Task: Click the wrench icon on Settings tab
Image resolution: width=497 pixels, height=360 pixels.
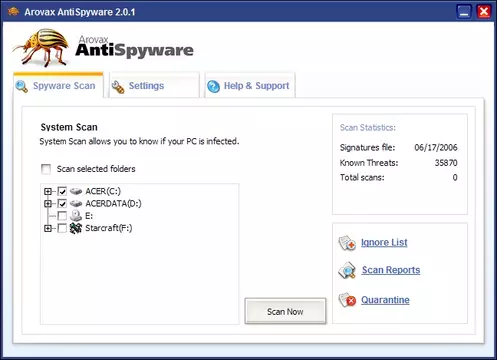Action: (118, 87)
